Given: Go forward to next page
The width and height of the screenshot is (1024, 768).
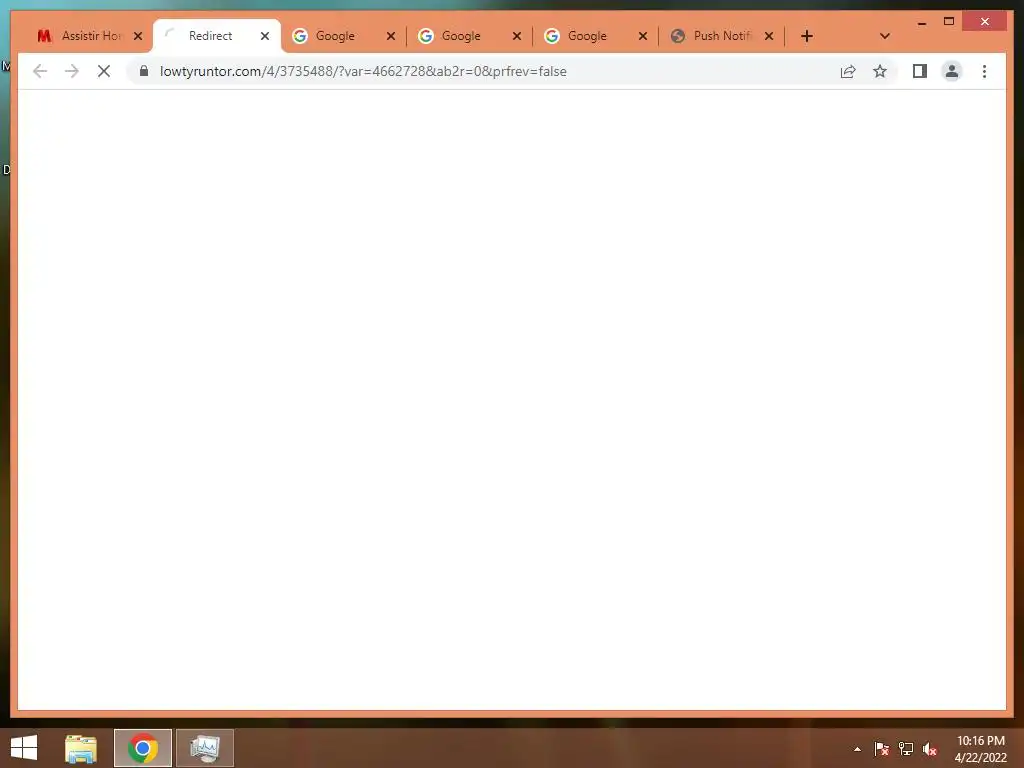Looking at the screenshot, I should point(72,71).
